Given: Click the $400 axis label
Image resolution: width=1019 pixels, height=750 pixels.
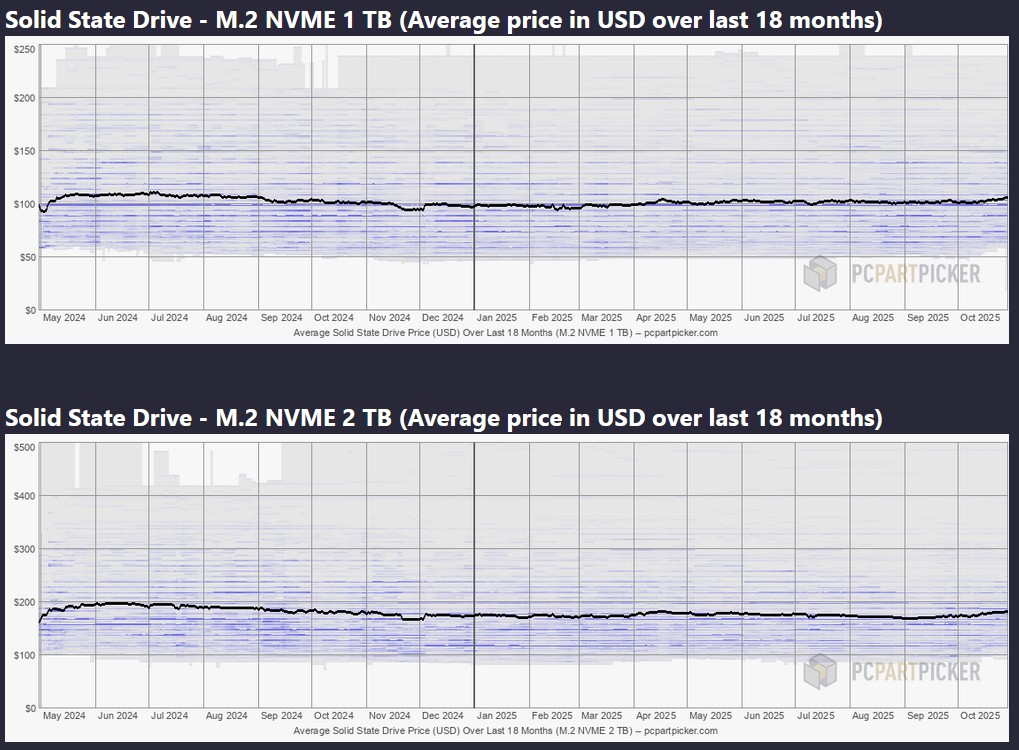Looking at the screenshot, I should pyautogui.click(x=25, y=496).
